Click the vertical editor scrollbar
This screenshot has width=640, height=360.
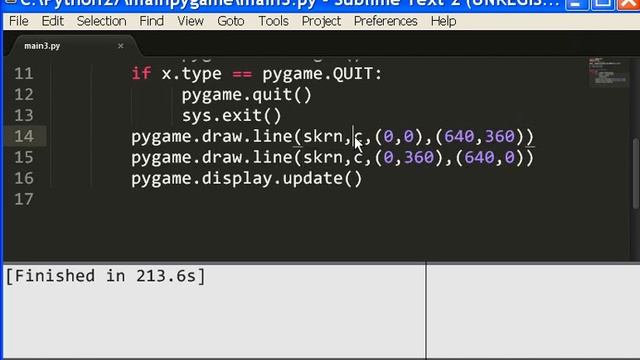tap(636, 173)
